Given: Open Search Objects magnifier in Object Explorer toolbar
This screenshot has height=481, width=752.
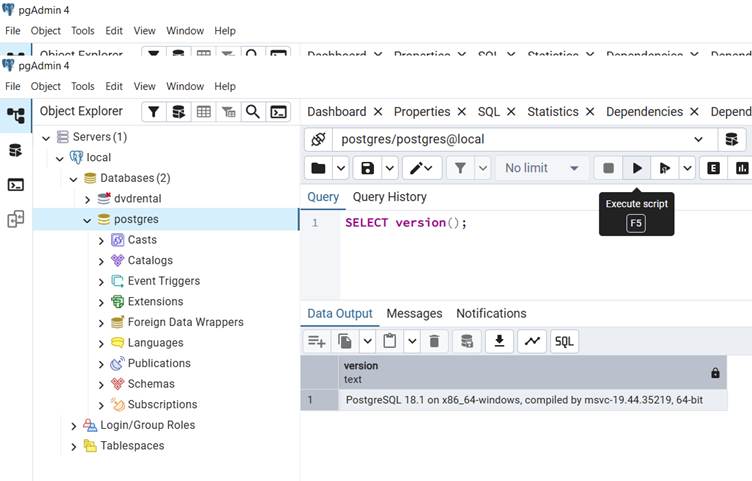Looking at the screenshot, I should tap(253, 112).
